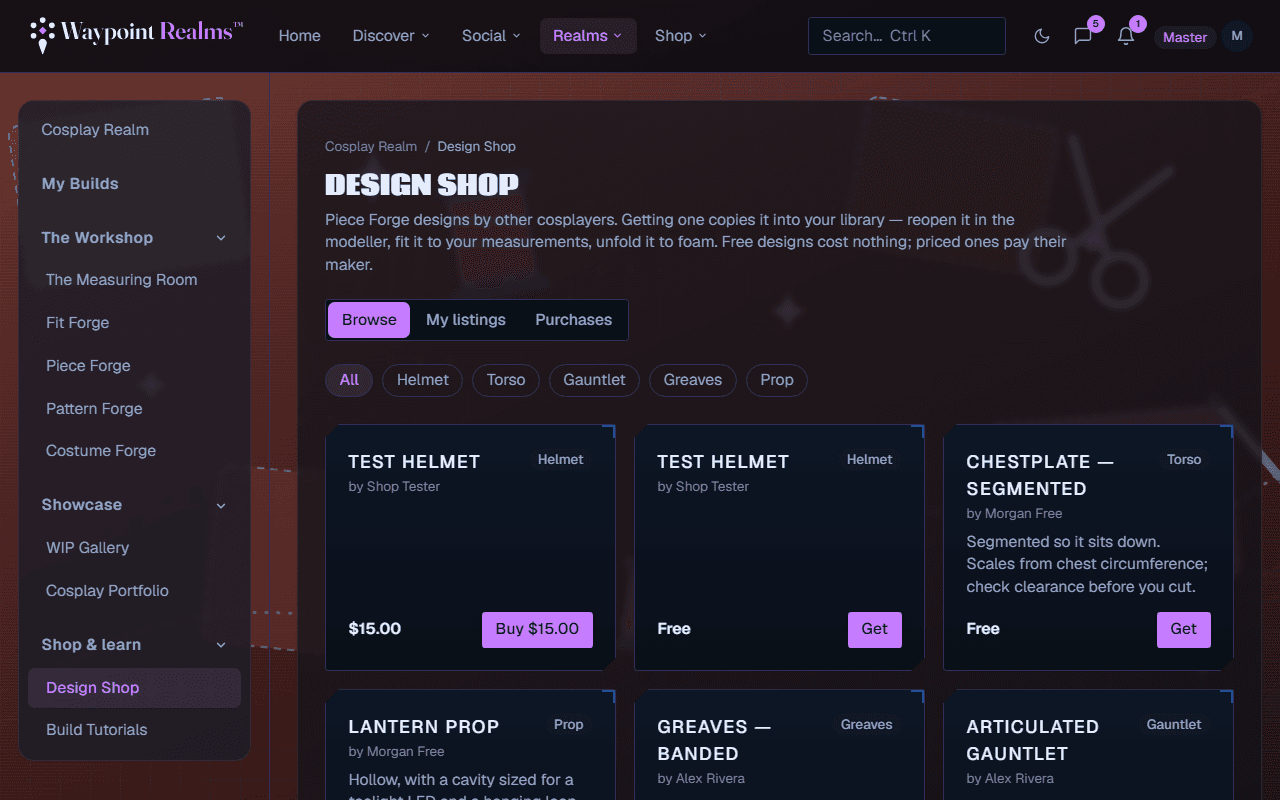Screen dimensions: 1280x800
Task: Click 'by Alex Rivera' under Articulated Gauntlet
Action: tap(1010, 779)
